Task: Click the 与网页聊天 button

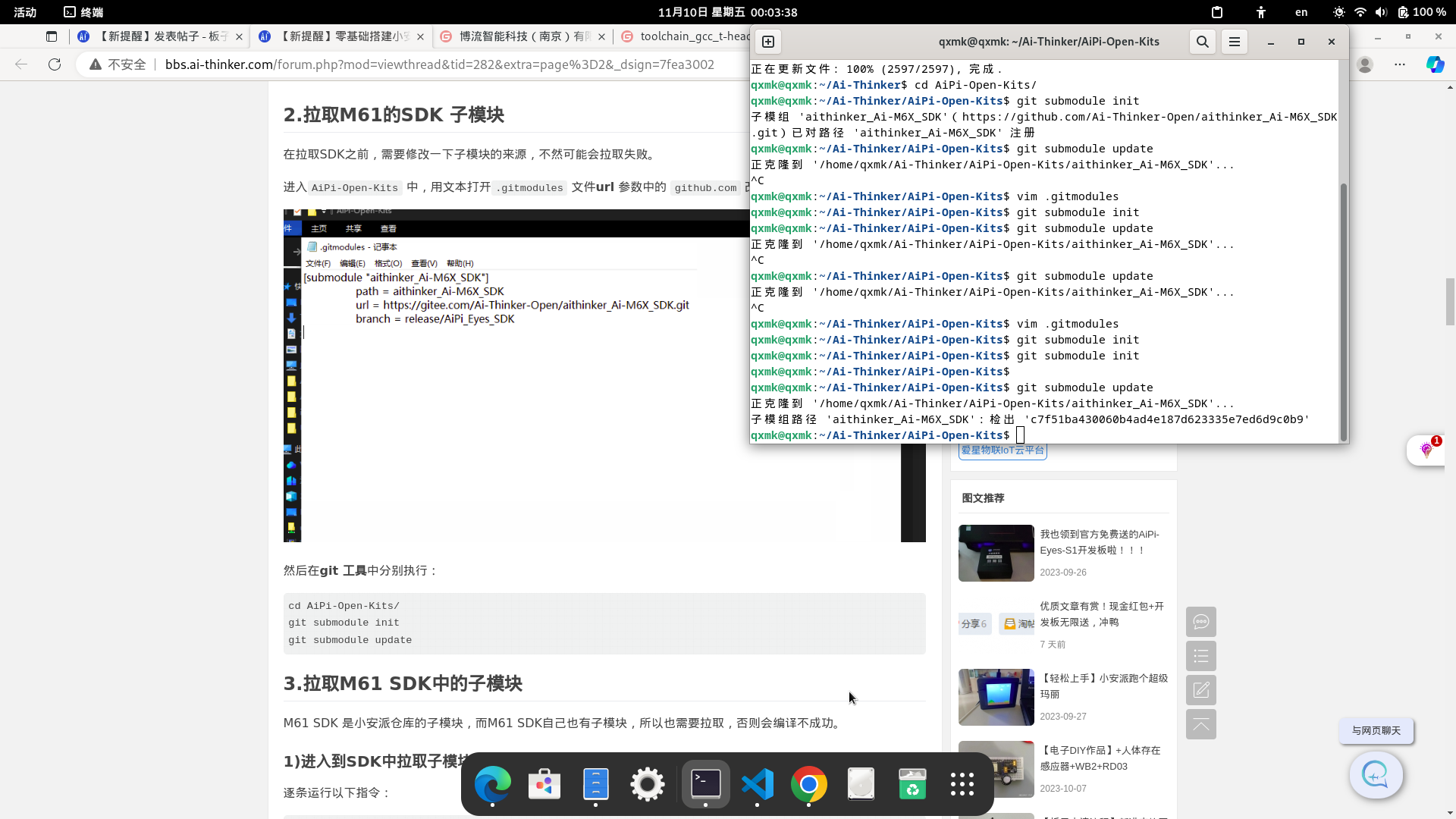Action: (1376, 731)
